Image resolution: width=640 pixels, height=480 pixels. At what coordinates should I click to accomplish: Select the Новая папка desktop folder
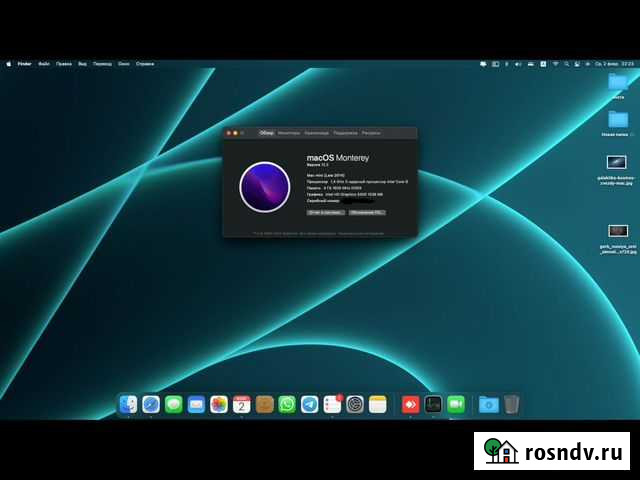[x=617, y=122]
